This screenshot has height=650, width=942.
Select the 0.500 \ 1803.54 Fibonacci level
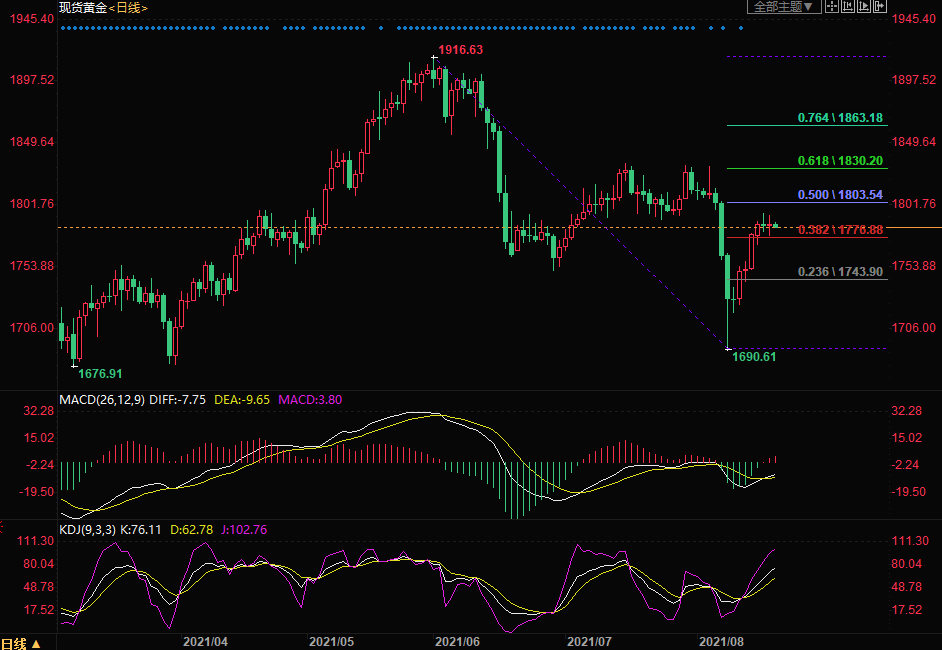coord(840,195)
